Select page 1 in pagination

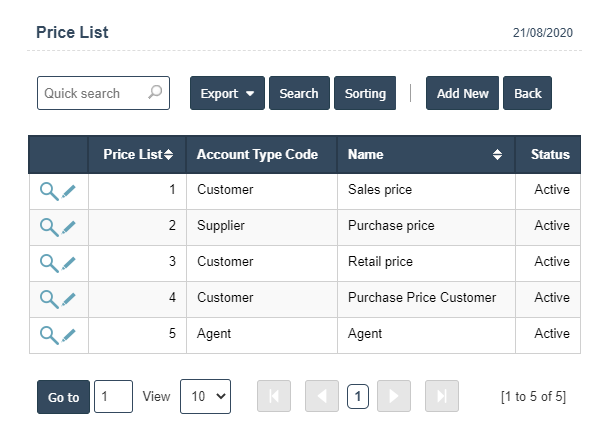pos(357,397)
